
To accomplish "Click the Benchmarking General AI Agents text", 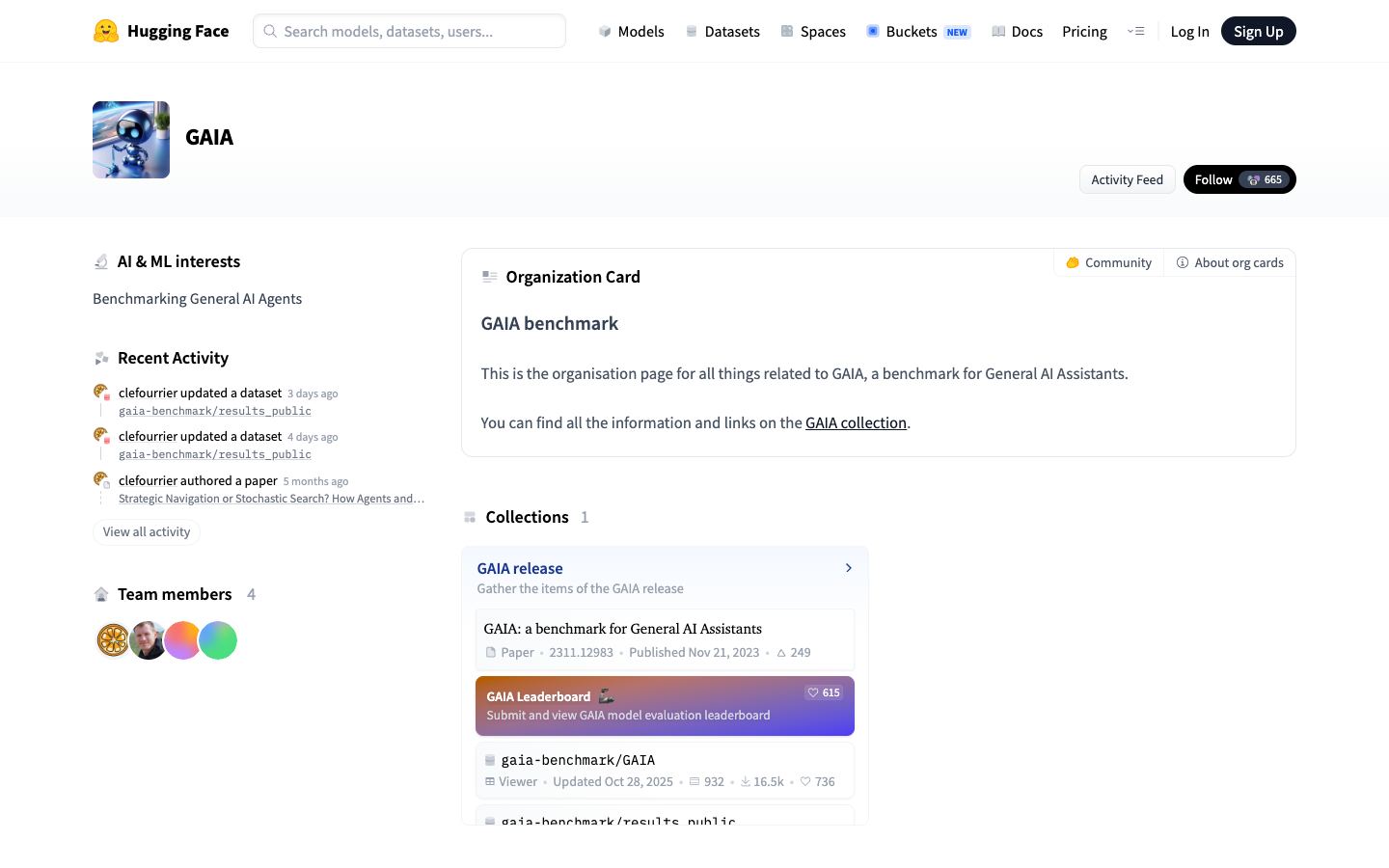I will tap(197, 299).
